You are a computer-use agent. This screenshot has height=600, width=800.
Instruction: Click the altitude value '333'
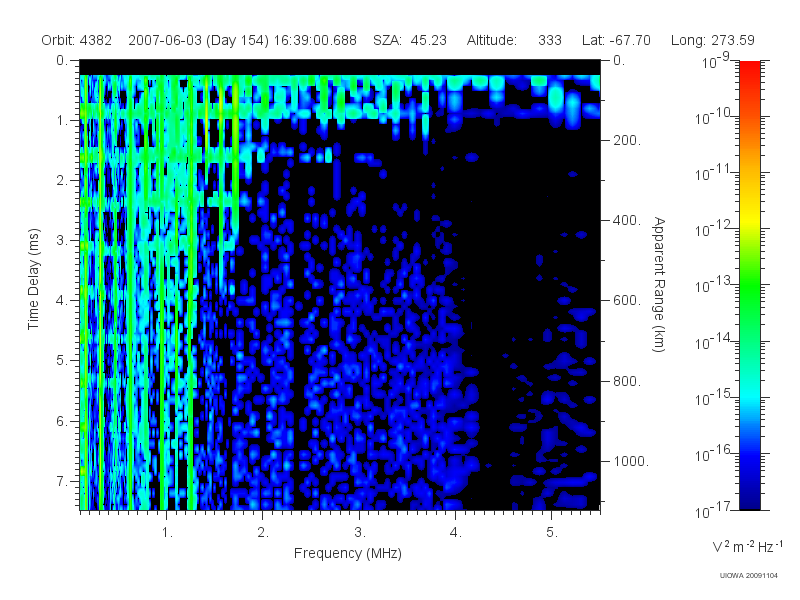549,40
